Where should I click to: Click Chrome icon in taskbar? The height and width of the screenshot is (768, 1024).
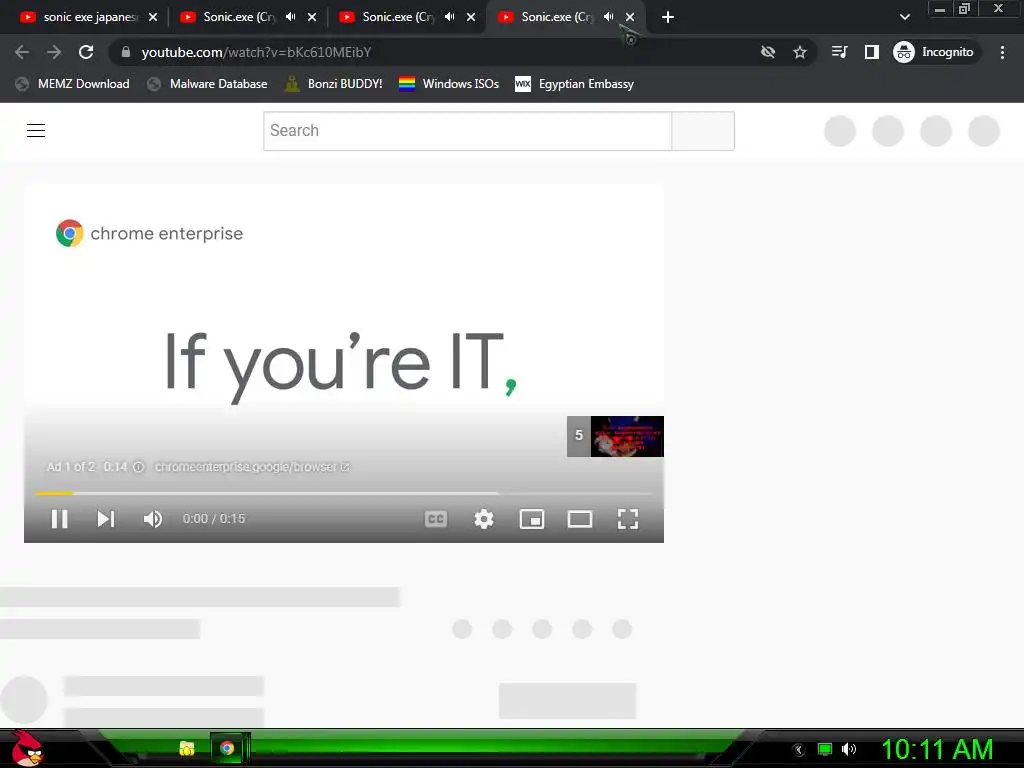(227, 748)
